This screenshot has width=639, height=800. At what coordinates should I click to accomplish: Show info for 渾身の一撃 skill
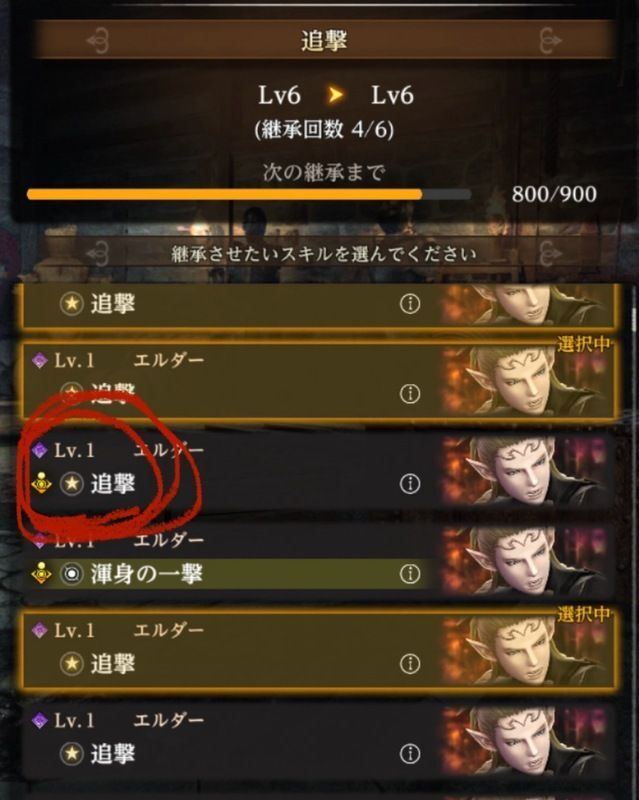coord(409,574)
